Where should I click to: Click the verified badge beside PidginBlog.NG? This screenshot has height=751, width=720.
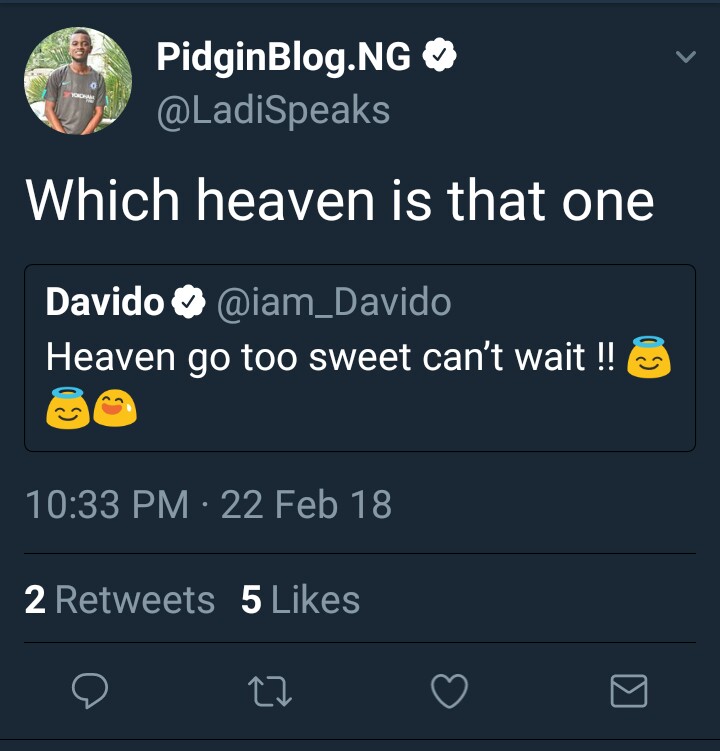coord(439,59)
